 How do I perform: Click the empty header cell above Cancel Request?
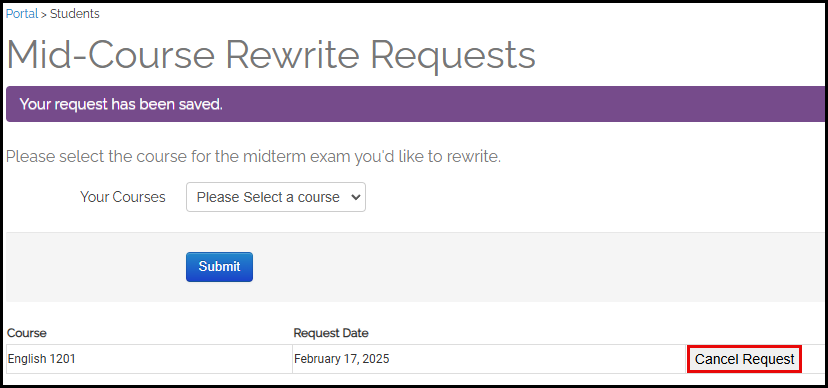756,333
